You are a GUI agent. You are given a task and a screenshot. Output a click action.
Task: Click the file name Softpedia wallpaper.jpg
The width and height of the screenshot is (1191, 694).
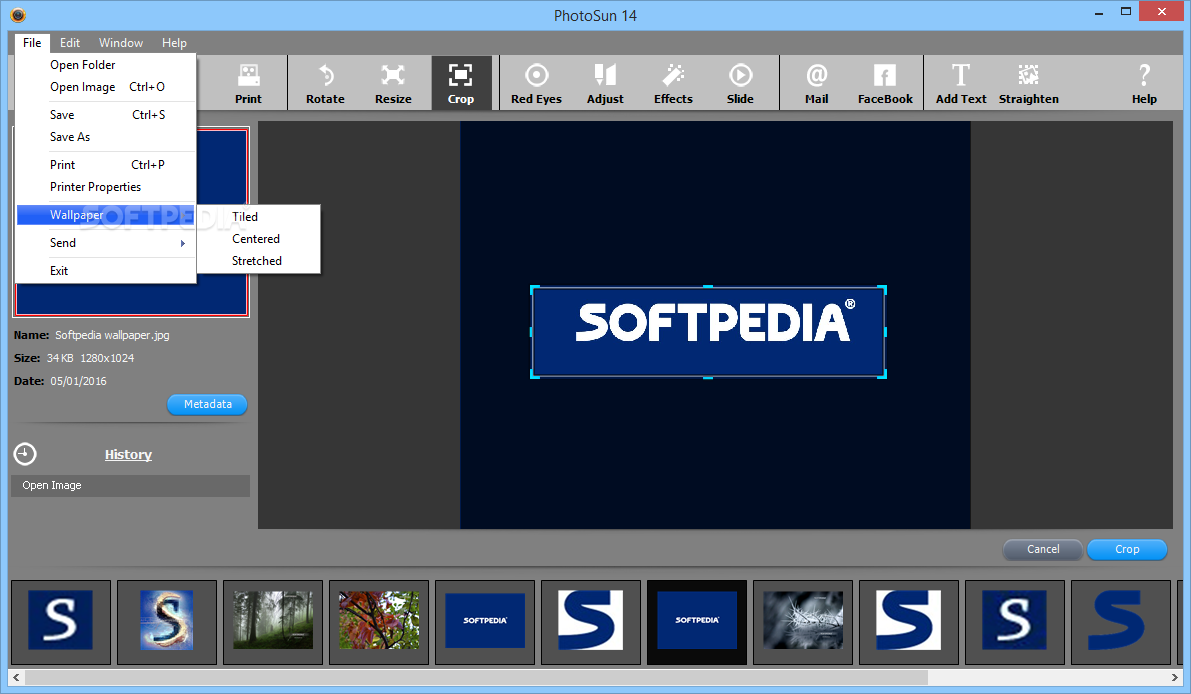click(112, 335)
